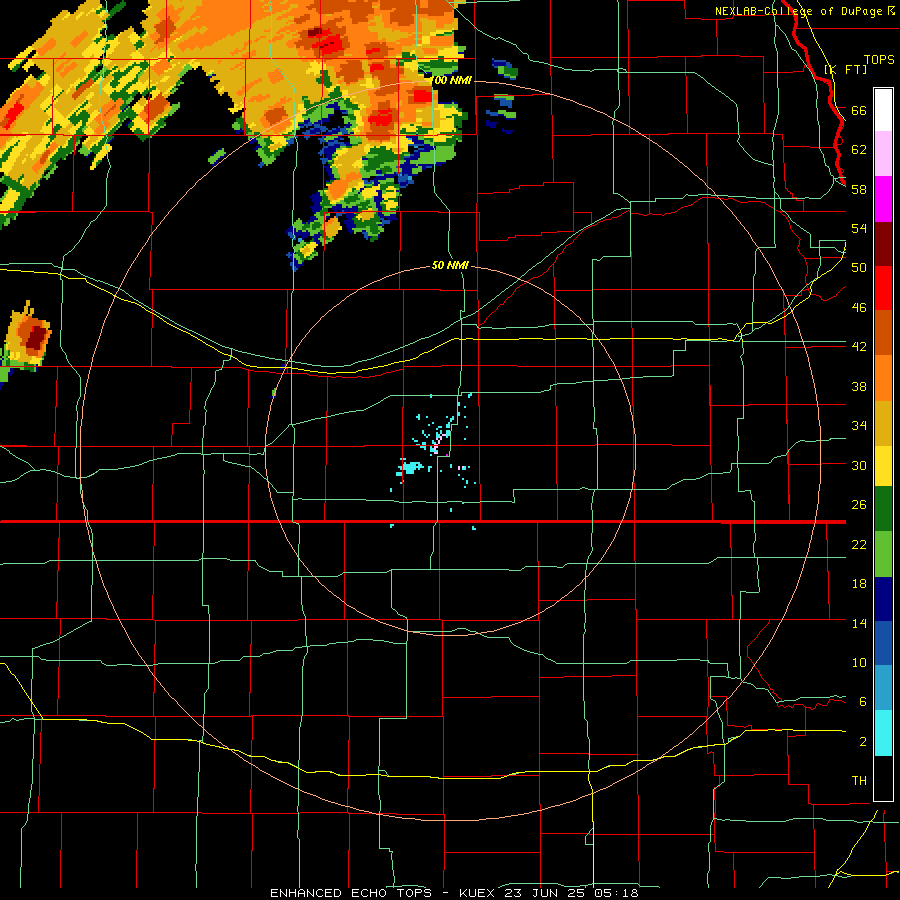Image resolution: width=900 pixels, height=900 pixels.
Task: Click the '54' scale label
Action: click(859, 228)
